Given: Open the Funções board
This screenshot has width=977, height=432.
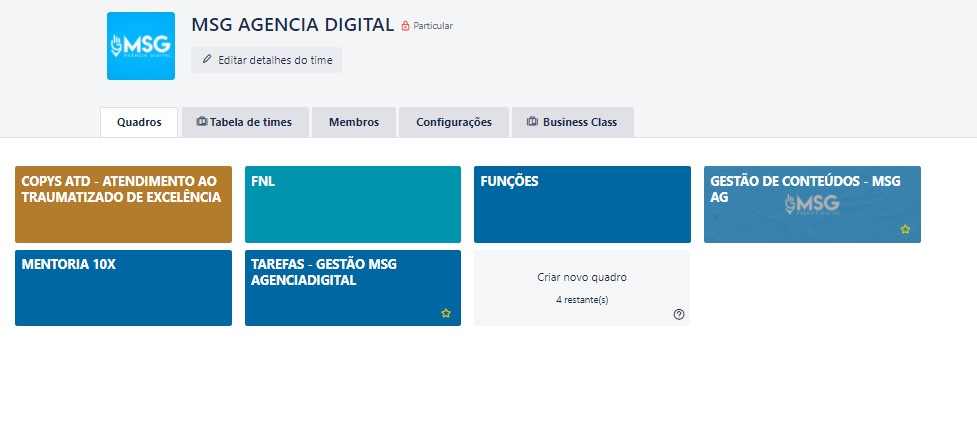Looking at the screenshot, I should (582, 204).
